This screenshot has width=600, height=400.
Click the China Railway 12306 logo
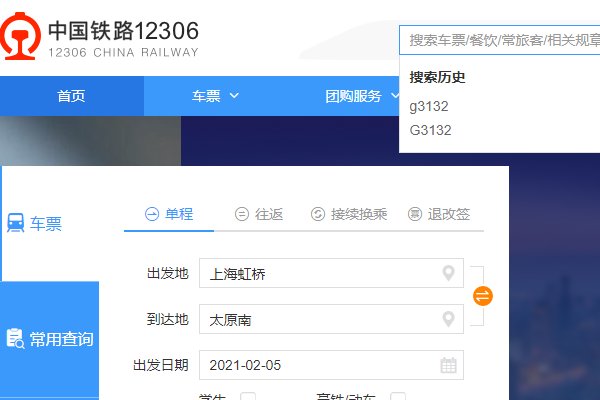point(99,36)
